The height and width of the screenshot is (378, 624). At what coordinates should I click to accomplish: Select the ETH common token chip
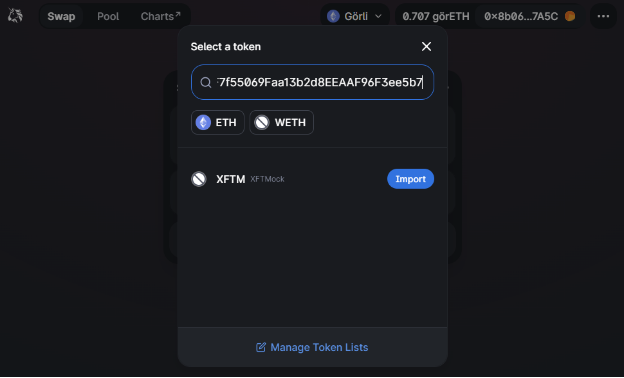[218, 123]
